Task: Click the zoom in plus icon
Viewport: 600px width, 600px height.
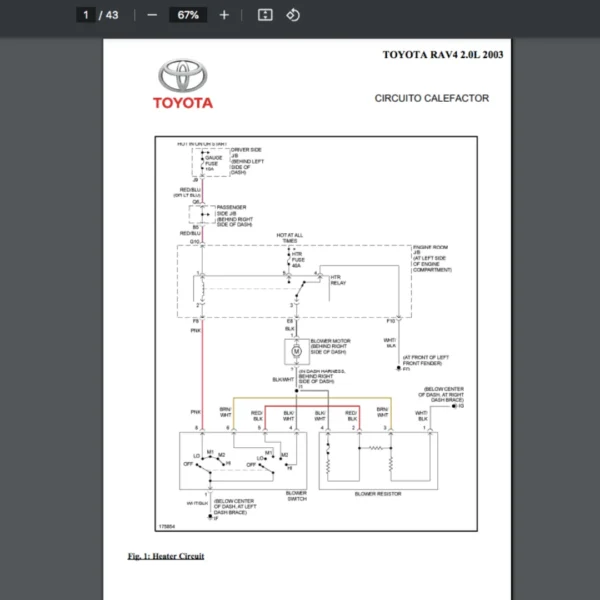Action: [x=224, y=15]
